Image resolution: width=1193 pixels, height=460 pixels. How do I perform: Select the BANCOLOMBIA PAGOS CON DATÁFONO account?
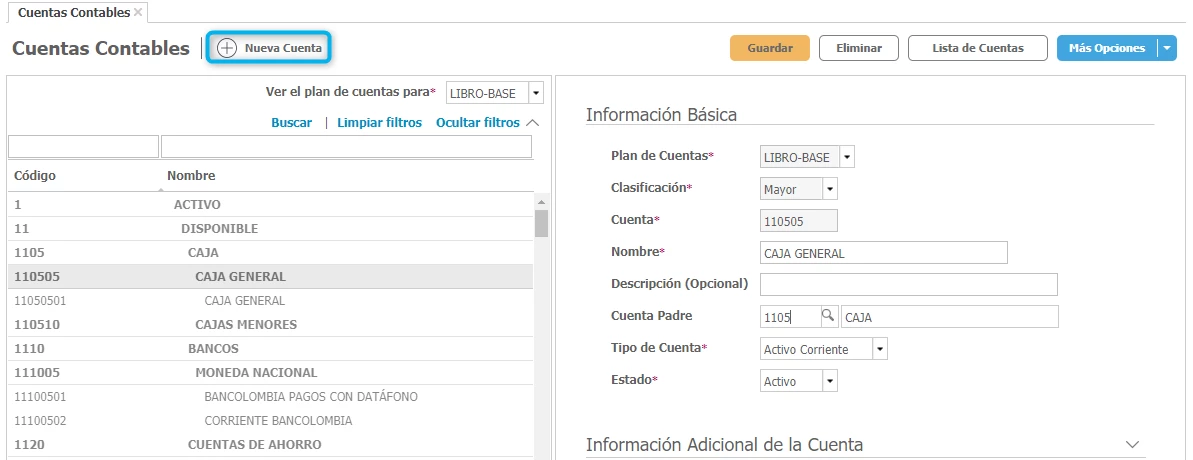click(310, 397)
